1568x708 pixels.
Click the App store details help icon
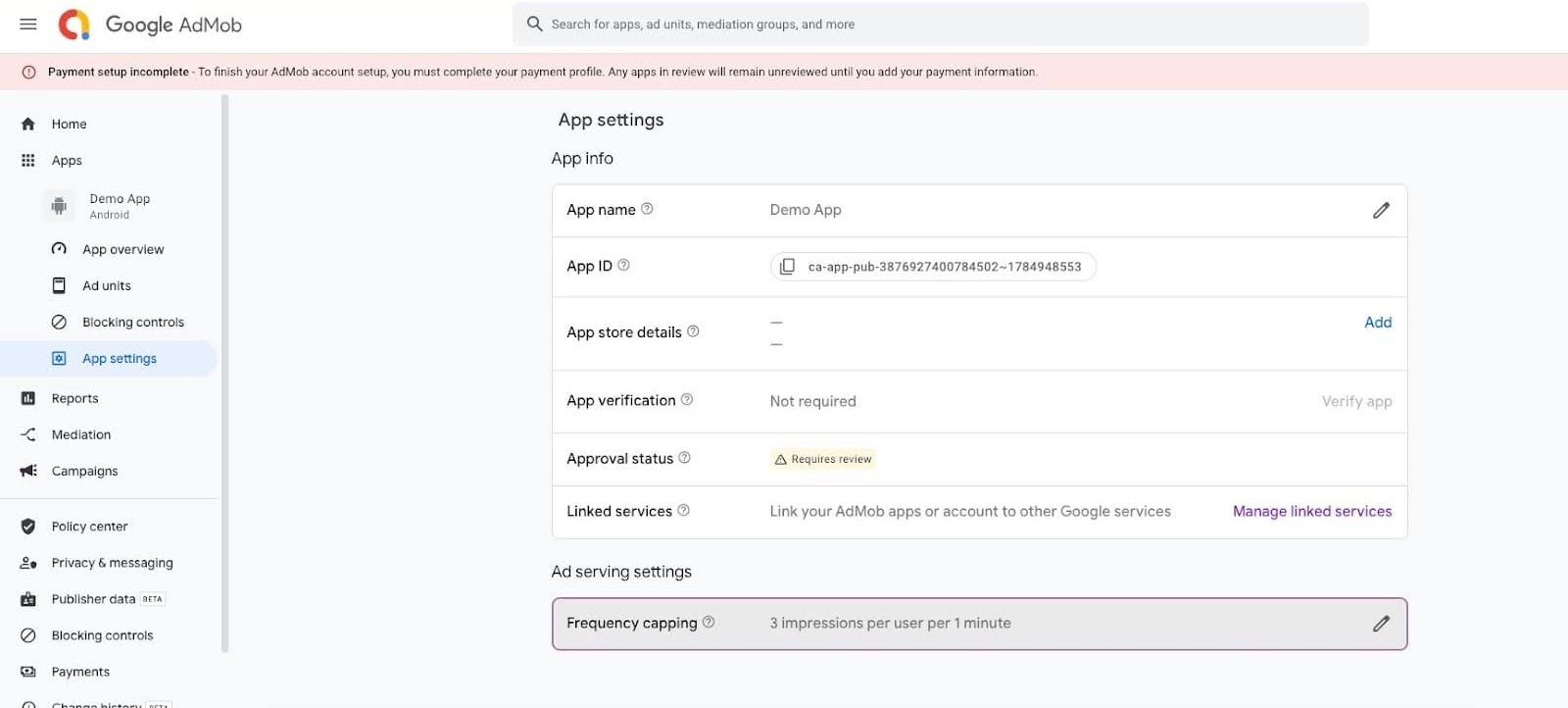693,331
